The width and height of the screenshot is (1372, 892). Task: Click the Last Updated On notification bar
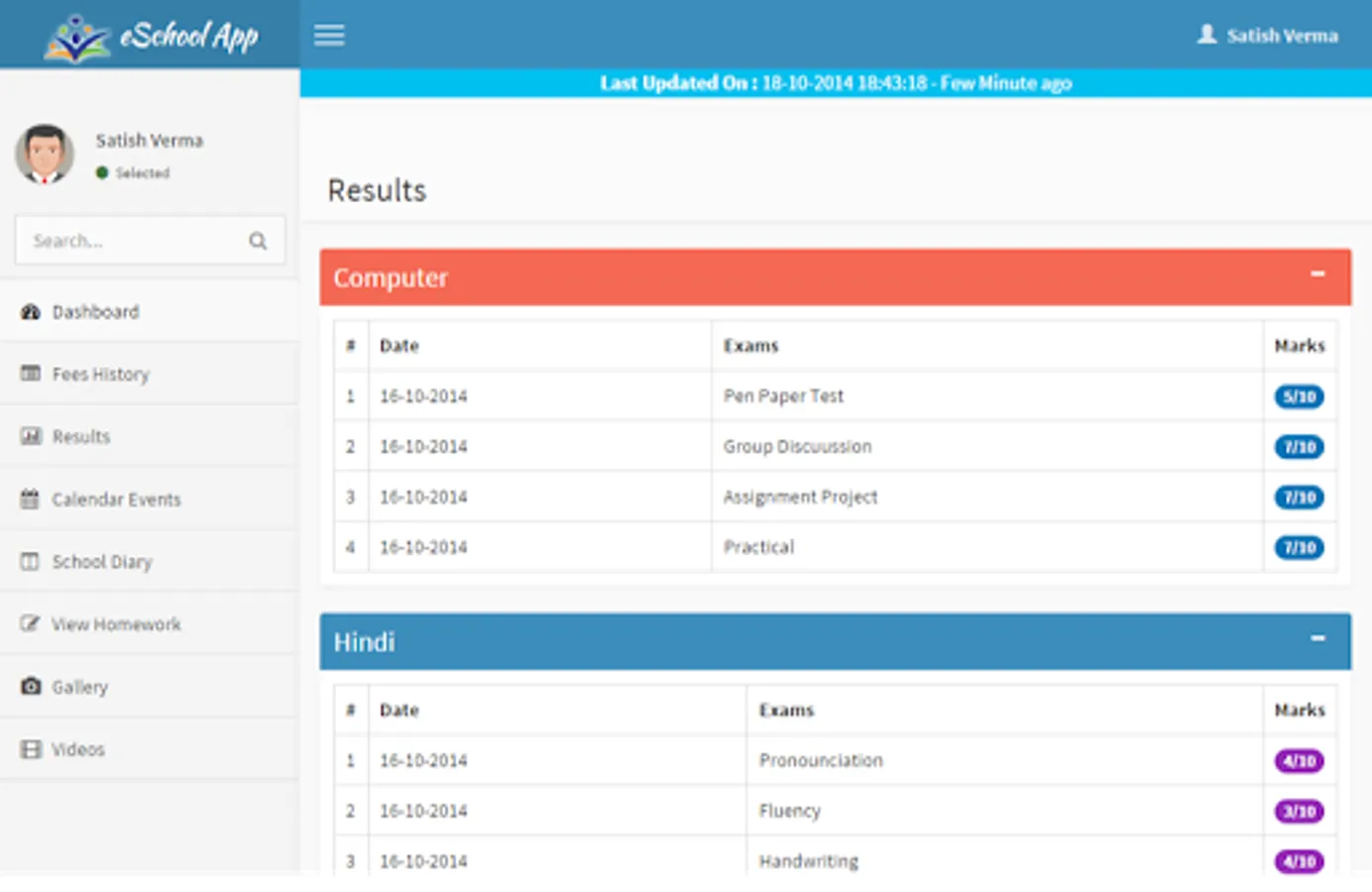835,83
